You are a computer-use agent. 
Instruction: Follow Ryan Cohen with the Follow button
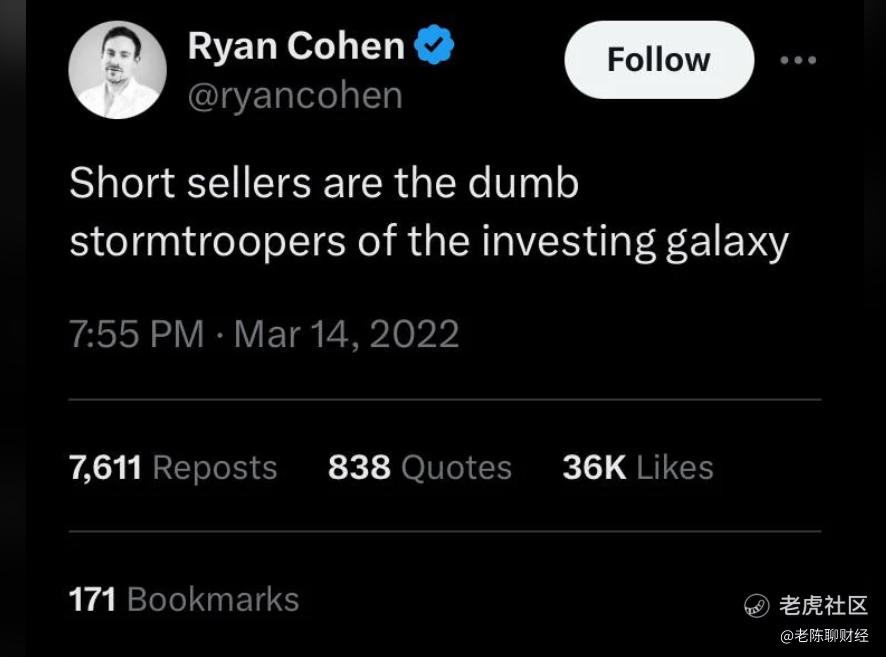(659, 60)
